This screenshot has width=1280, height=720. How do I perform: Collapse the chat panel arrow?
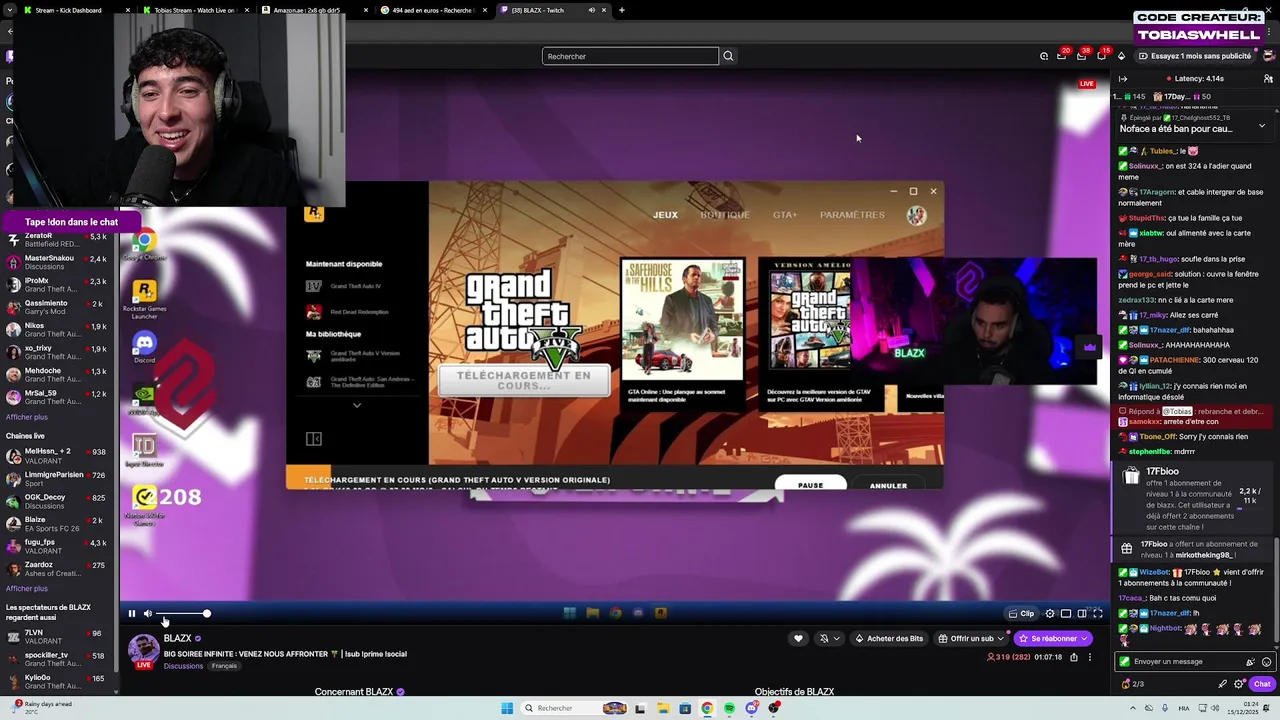[x=1123, y=78]
